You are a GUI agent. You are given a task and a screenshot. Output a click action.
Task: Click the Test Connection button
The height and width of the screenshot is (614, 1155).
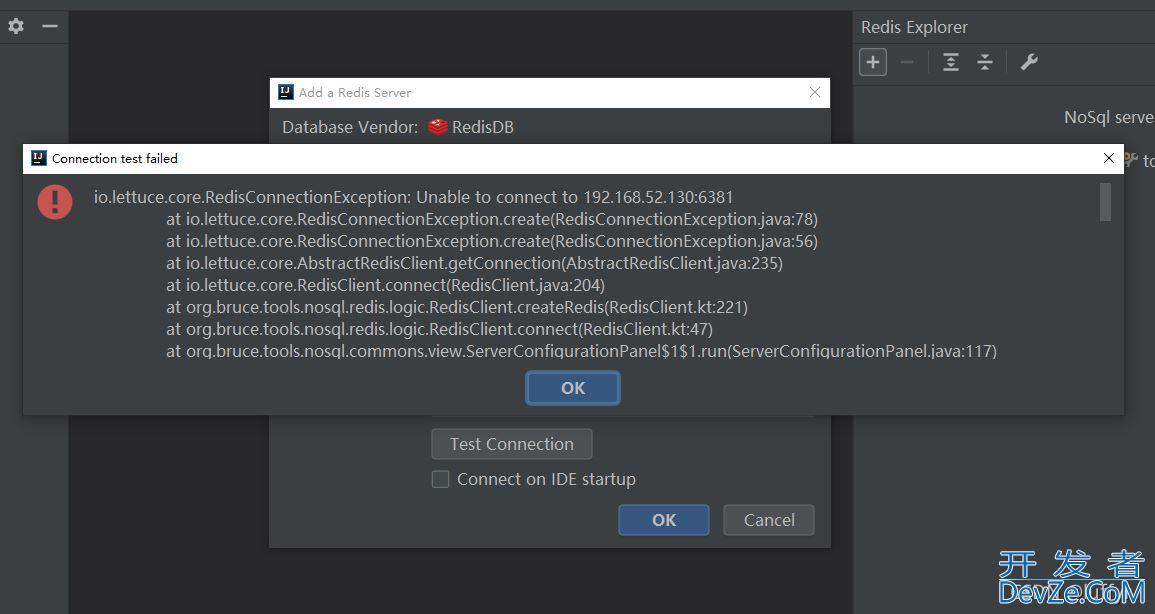tap(512, 444)
